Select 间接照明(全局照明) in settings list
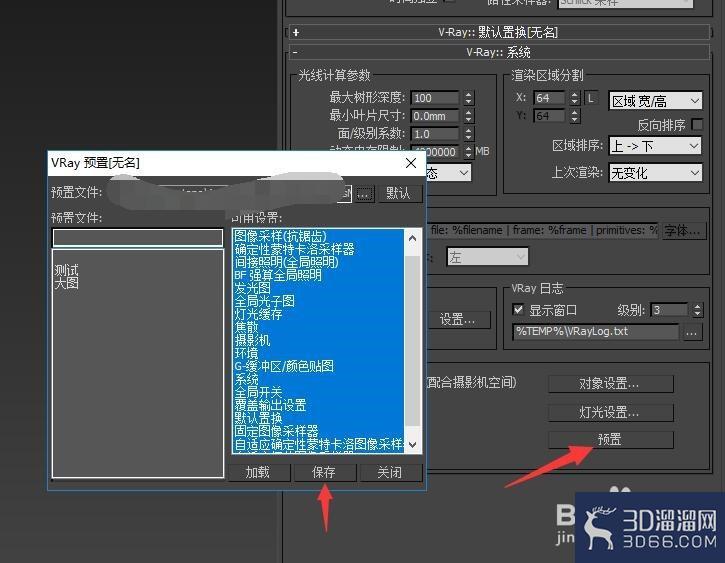The height and width of the screenshot is (563, 725). 287,262
